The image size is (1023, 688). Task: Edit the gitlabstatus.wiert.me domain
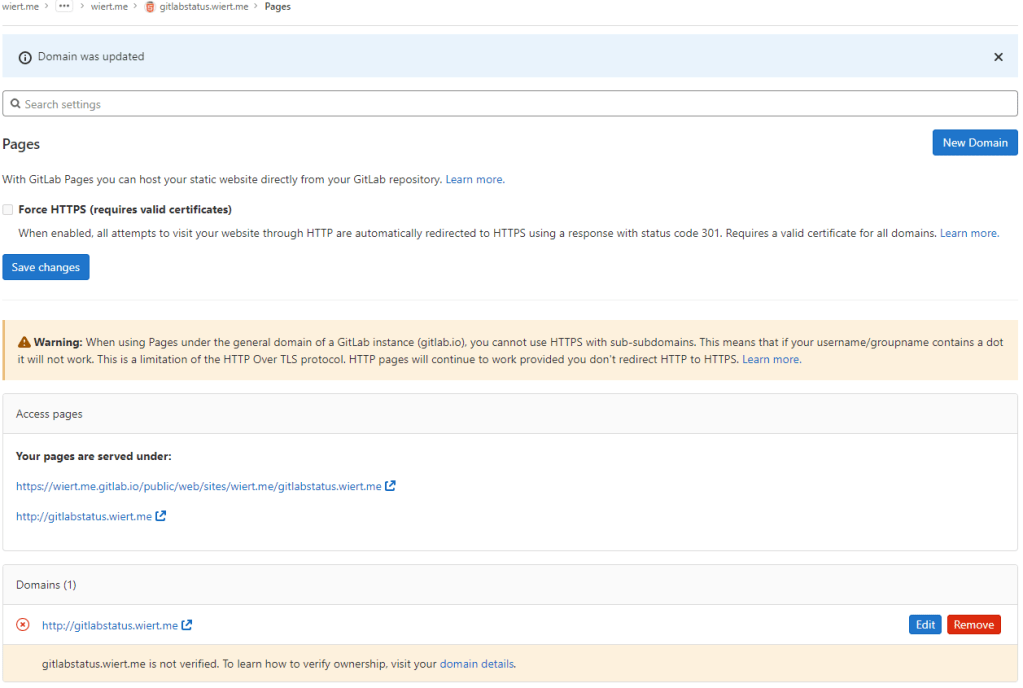(x=924, y=623)
